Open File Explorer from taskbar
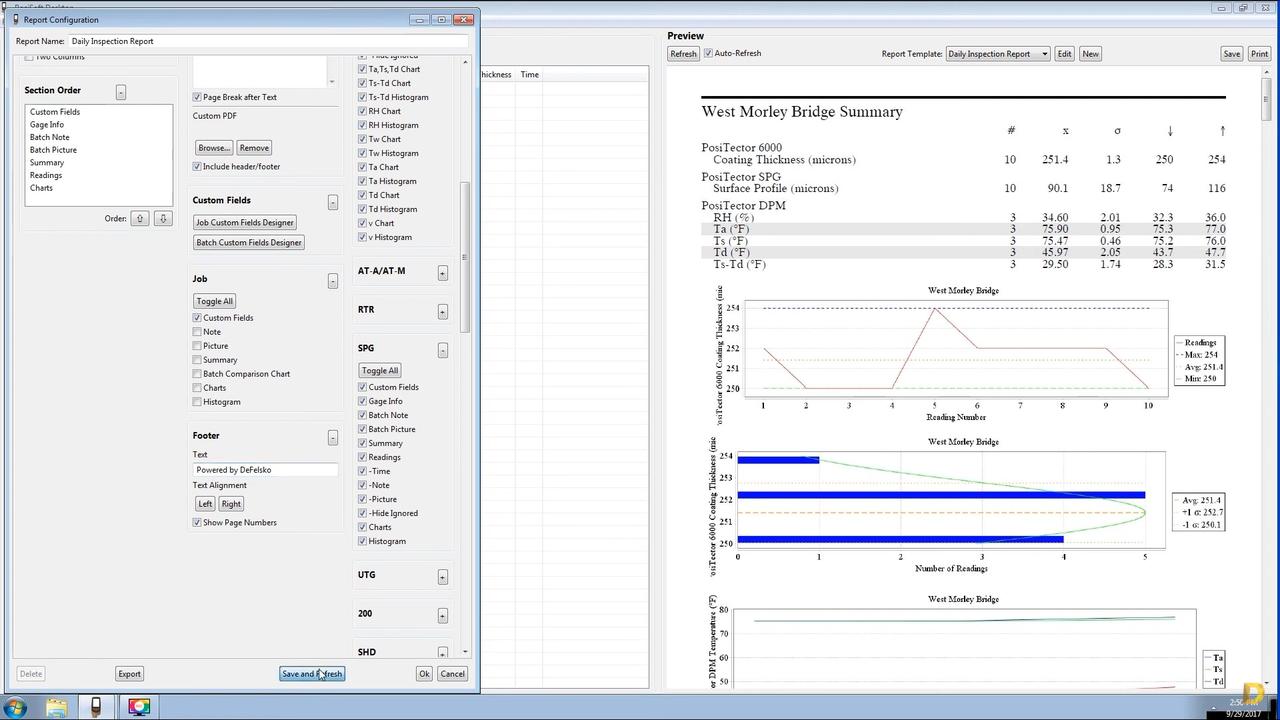1280x720 pixels. tap(56, 708)
